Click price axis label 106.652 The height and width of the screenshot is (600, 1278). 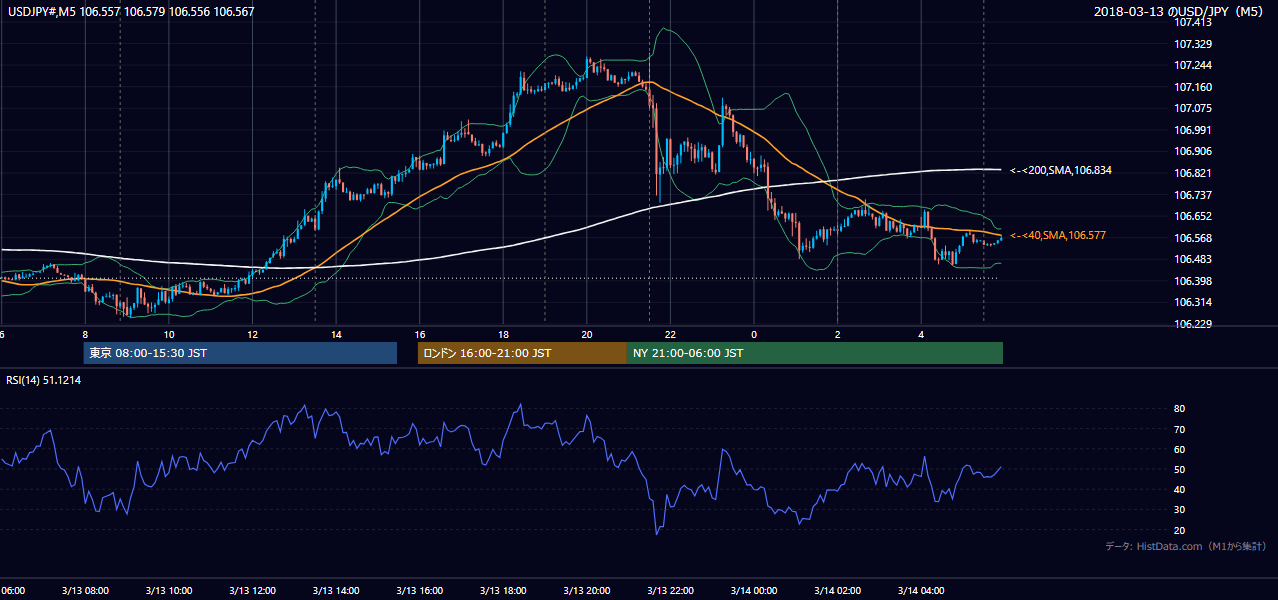coord(1192,216)
